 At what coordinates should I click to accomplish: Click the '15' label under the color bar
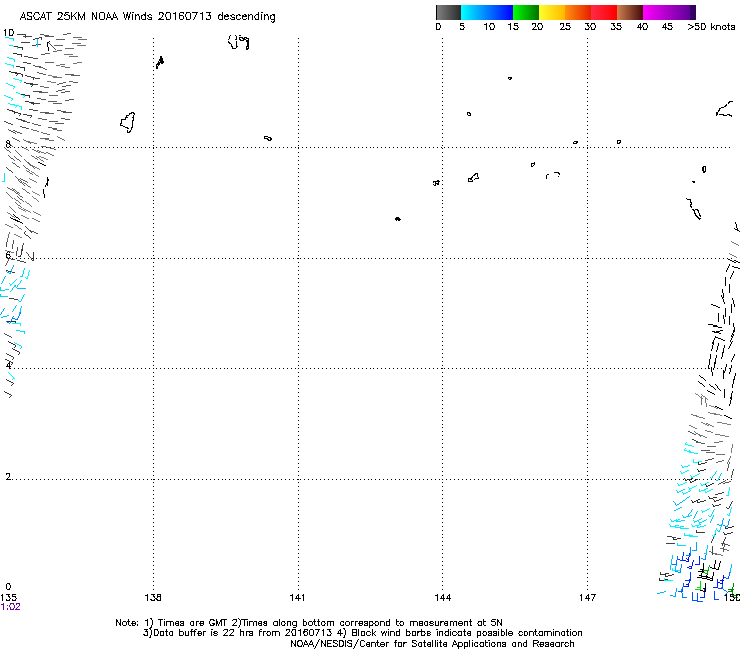(x=513, y=27)
